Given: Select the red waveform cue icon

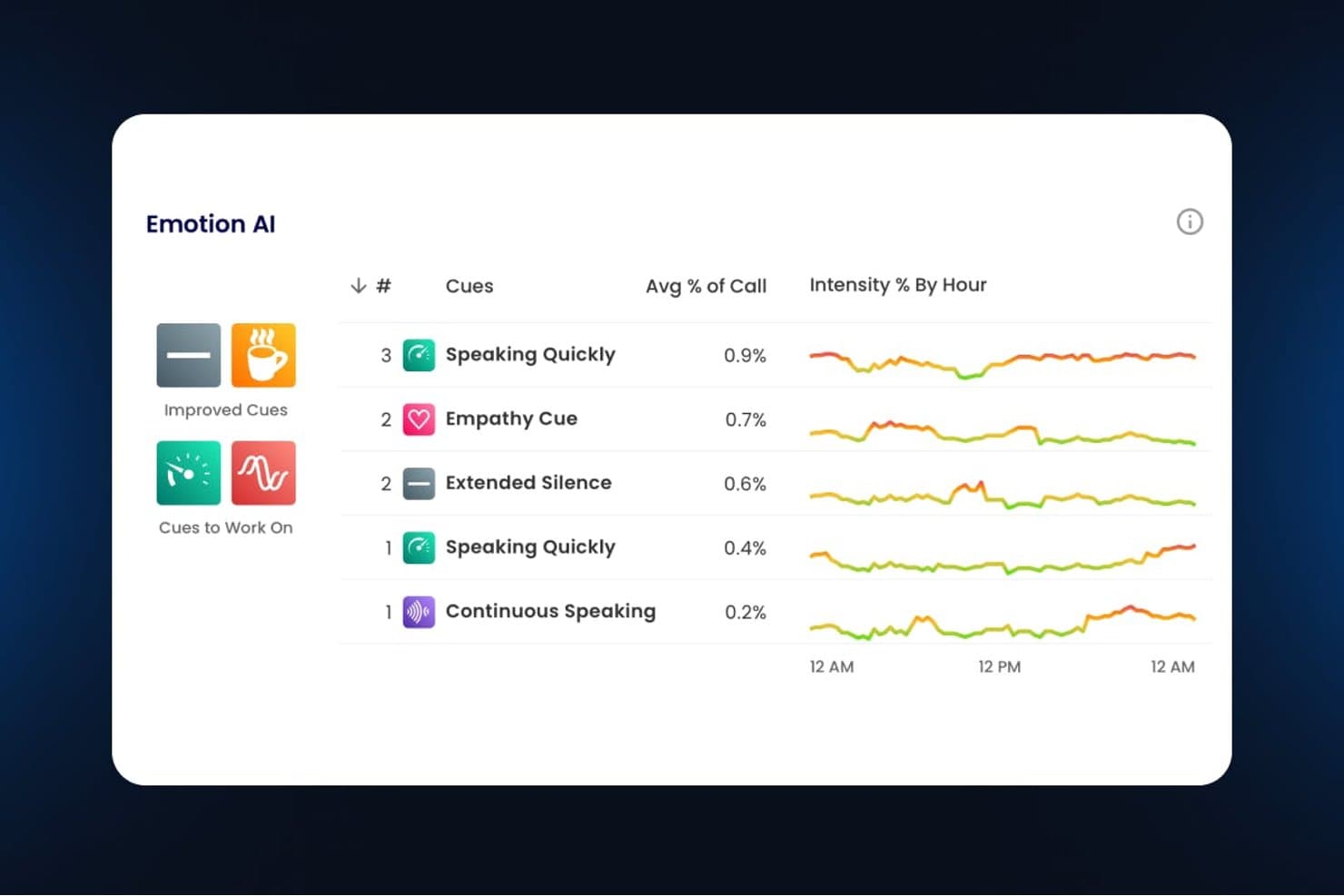Looking at the screenshot, I should (263, 473).
